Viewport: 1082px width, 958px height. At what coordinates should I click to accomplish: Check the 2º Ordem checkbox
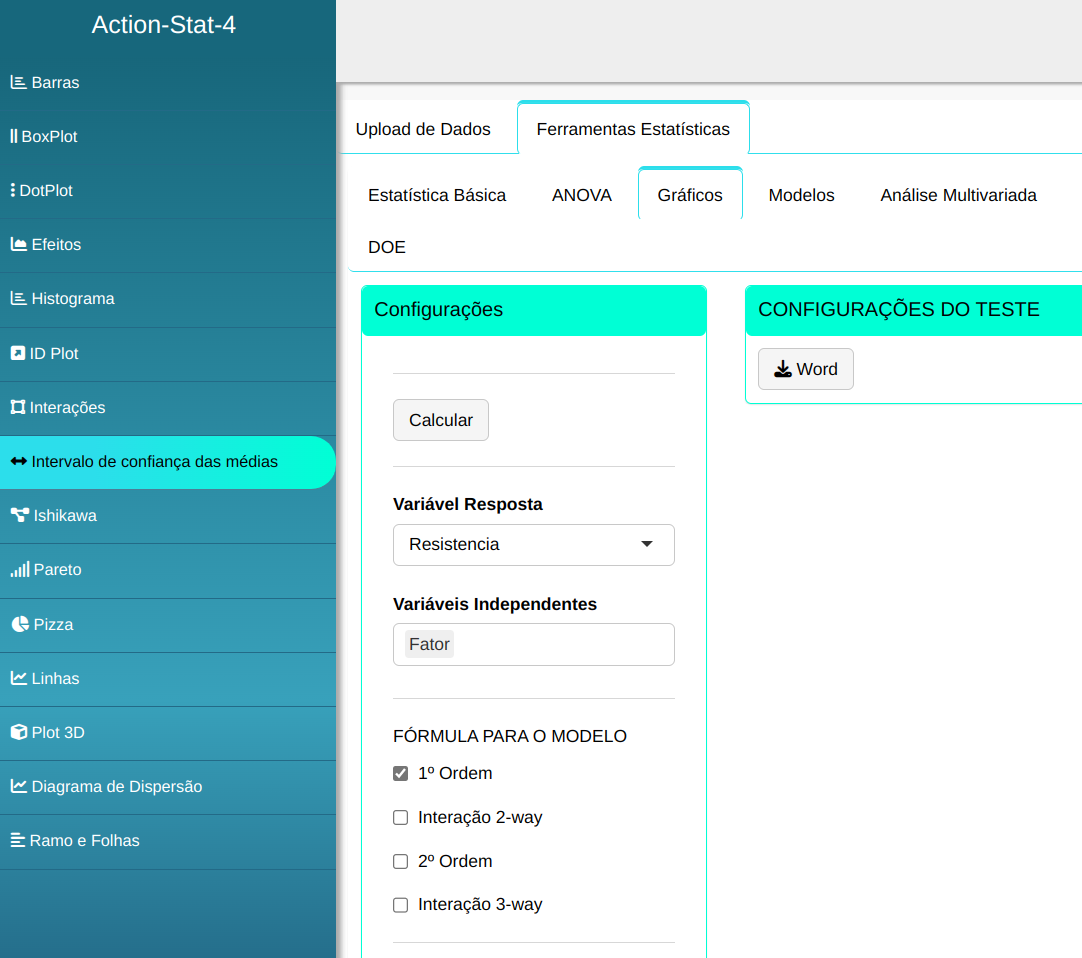click(401, 862)
